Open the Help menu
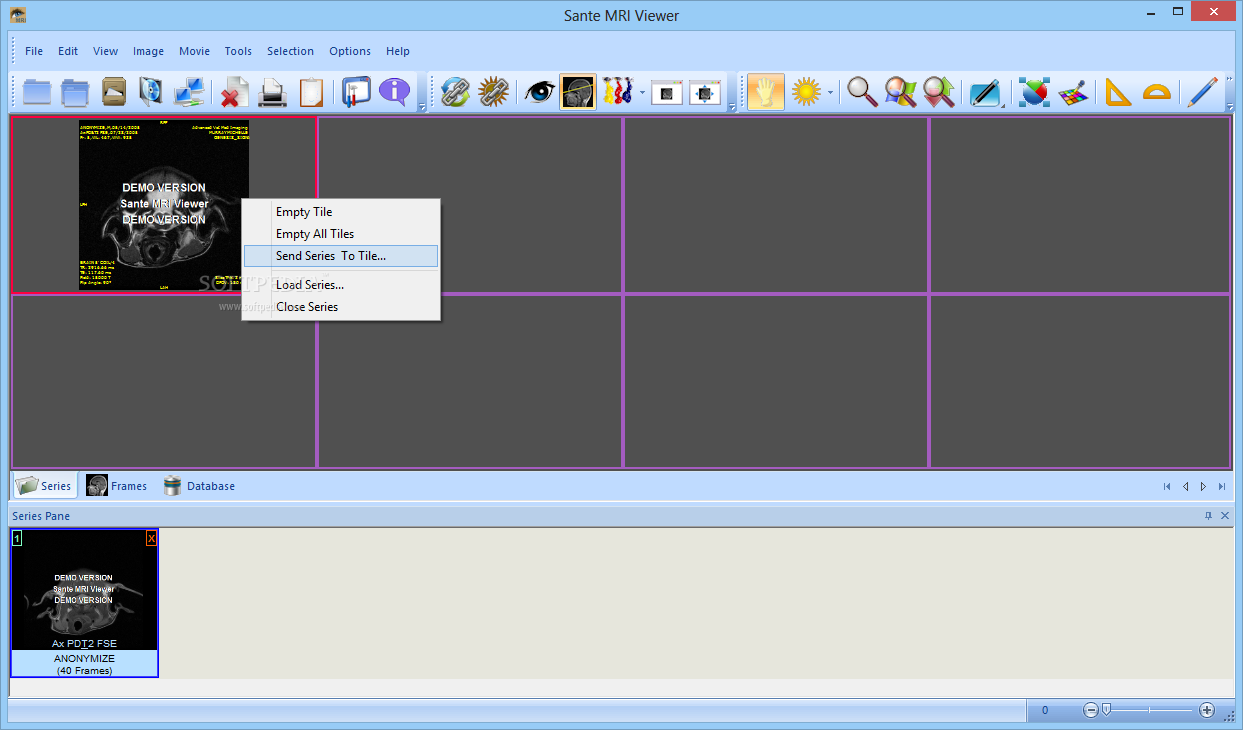1243x730 pixels. tap(398, 51)
